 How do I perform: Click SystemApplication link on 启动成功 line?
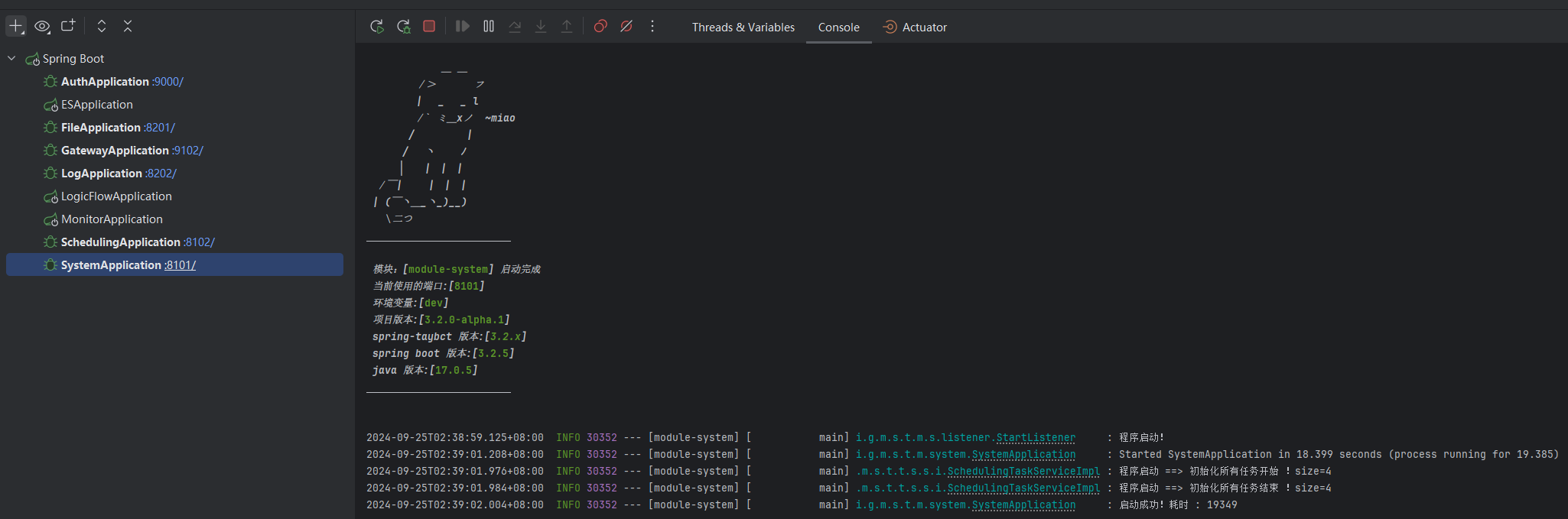pos(1023,505)
